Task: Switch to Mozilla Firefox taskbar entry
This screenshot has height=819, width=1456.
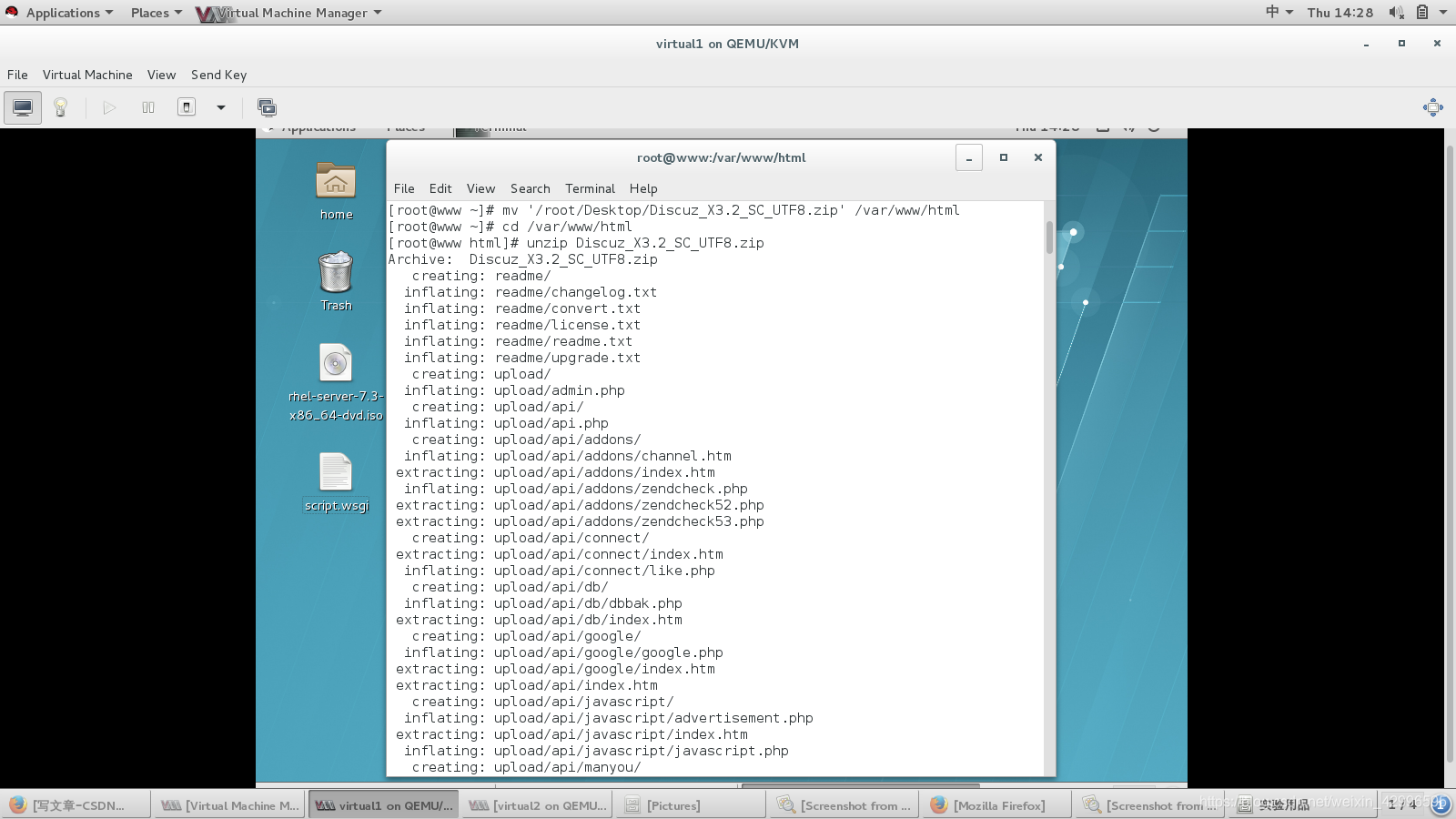Action: [x=995, y=805]
